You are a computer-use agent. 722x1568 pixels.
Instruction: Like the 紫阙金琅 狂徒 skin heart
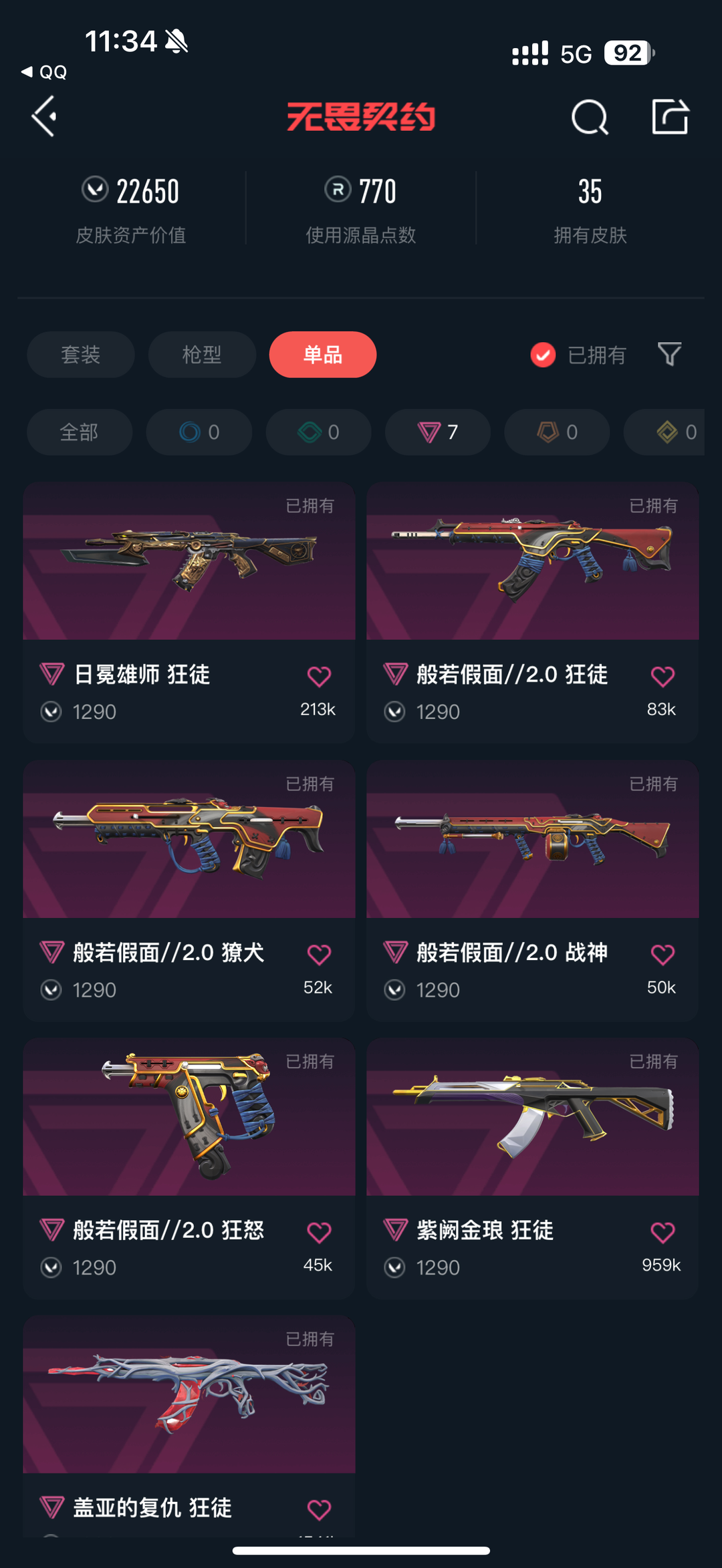(x=663, y=1232)
